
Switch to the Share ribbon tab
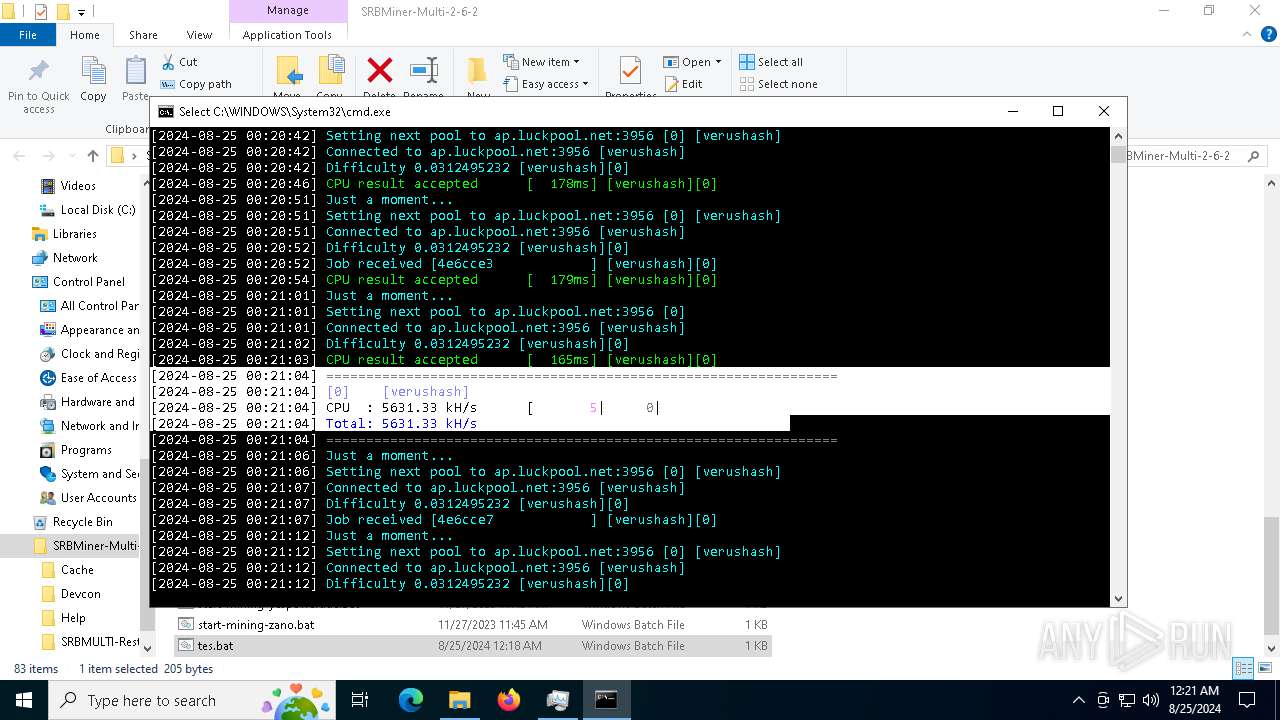point(143,34)
